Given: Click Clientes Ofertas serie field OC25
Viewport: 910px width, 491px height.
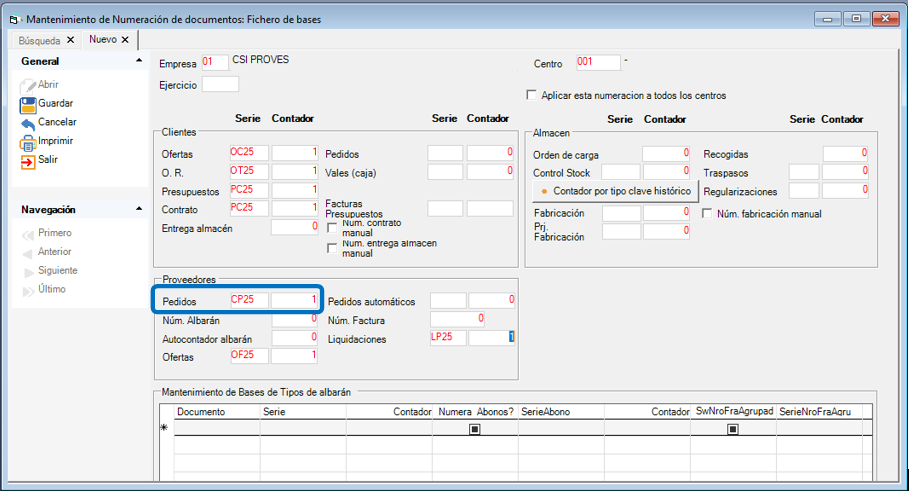Looking at the screenshot, I should click(249, 153).
